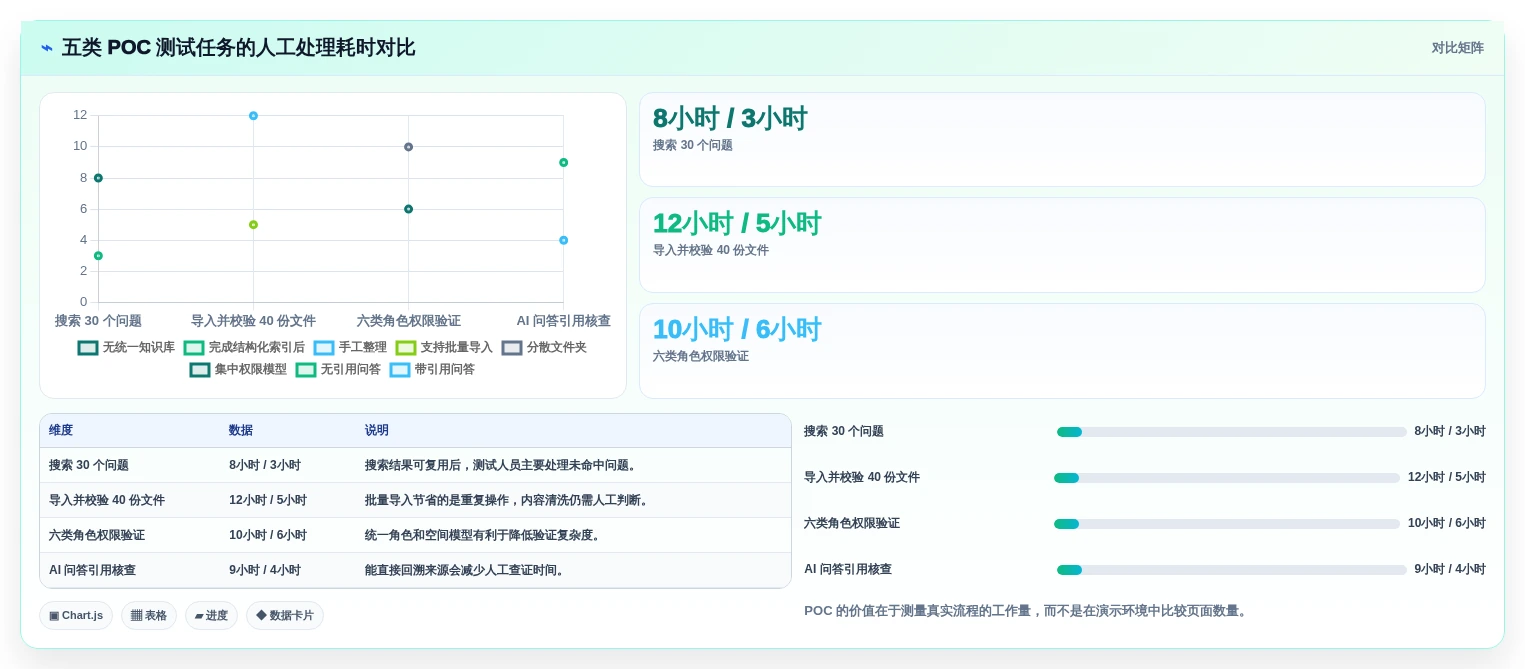Click the 数据 column header
Screen dimensions: 1525x669
[241, 430]
